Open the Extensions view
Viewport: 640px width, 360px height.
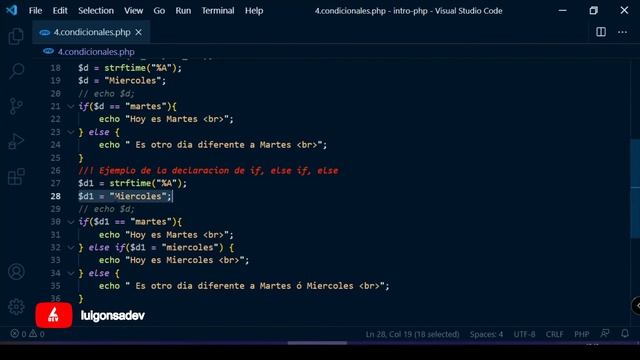(16, 176)
